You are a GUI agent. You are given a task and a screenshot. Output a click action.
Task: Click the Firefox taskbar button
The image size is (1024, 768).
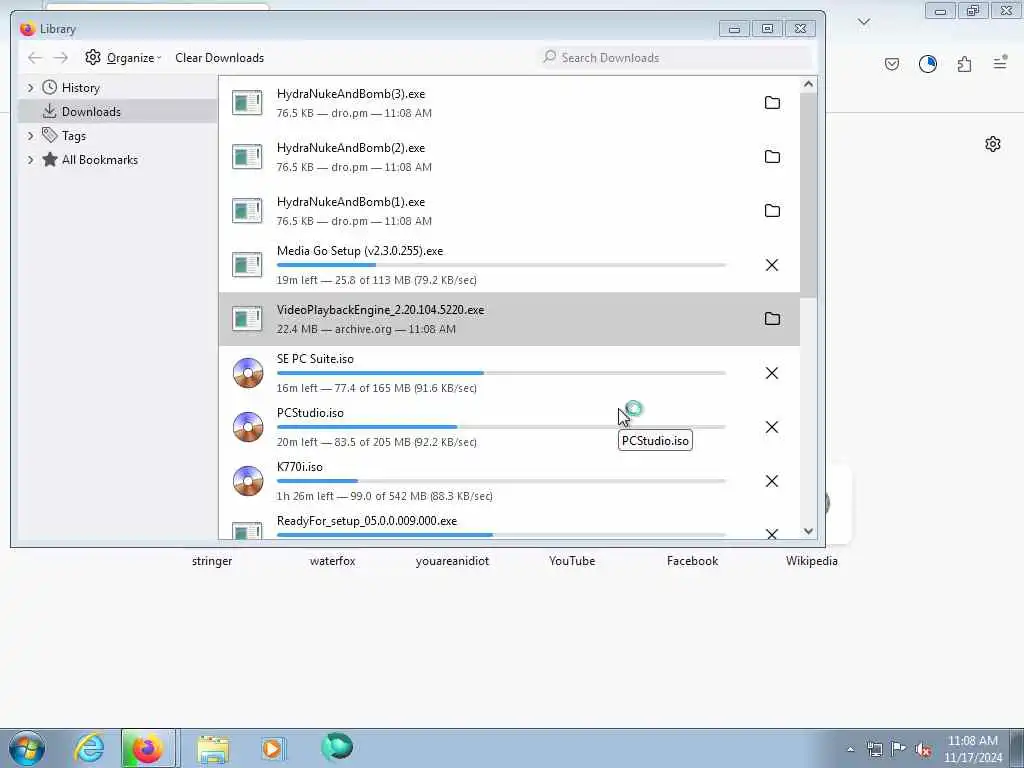[x=148, y=748]
